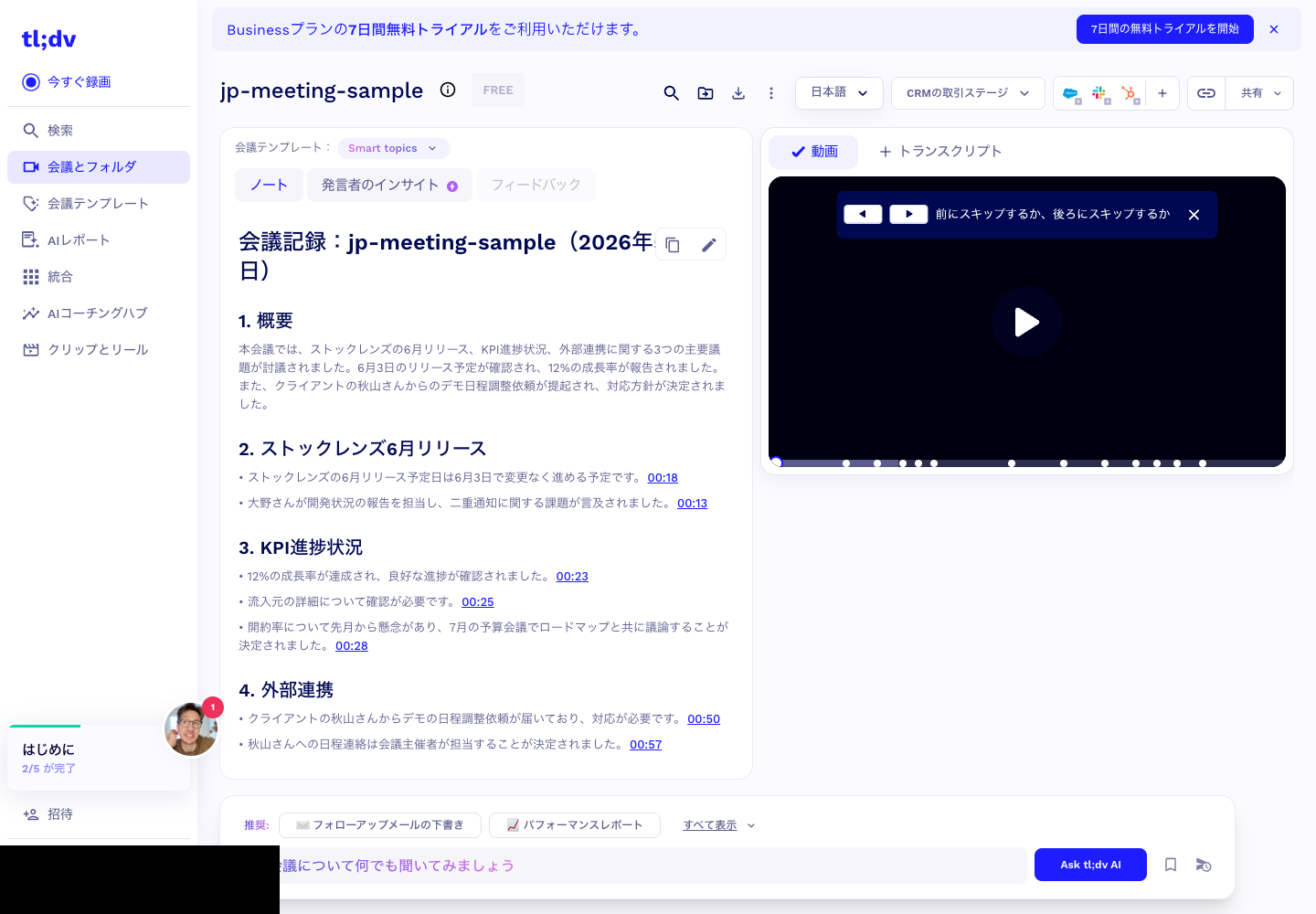Click the onboarding avatar with notification badge
The image size is (1316, 914).
point(192,729)
